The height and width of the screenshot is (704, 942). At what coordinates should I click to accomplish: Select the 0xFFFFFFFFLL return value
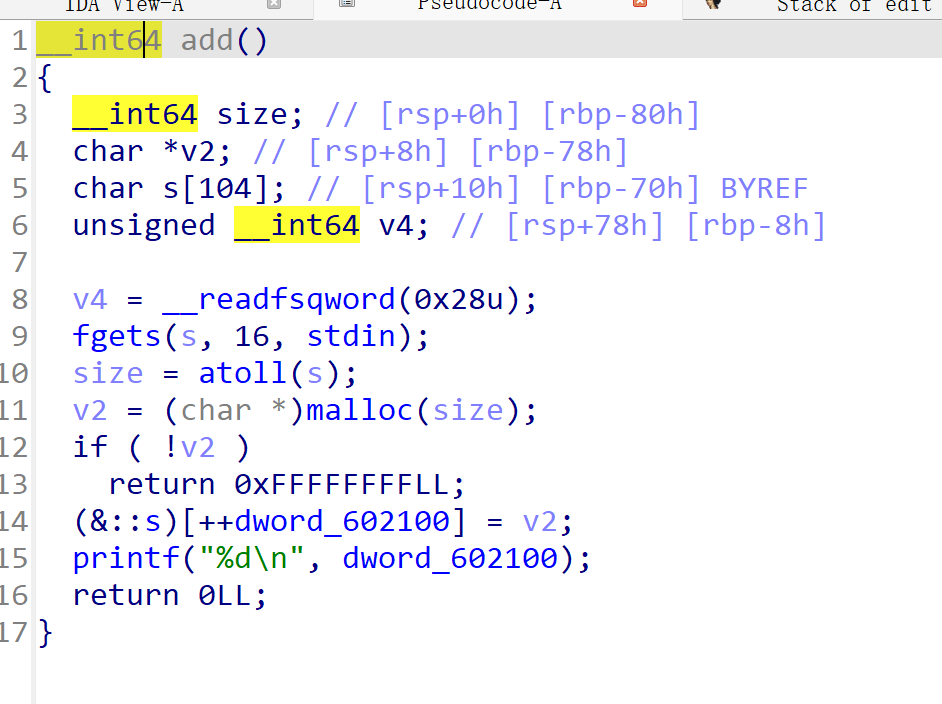point(341,485)
